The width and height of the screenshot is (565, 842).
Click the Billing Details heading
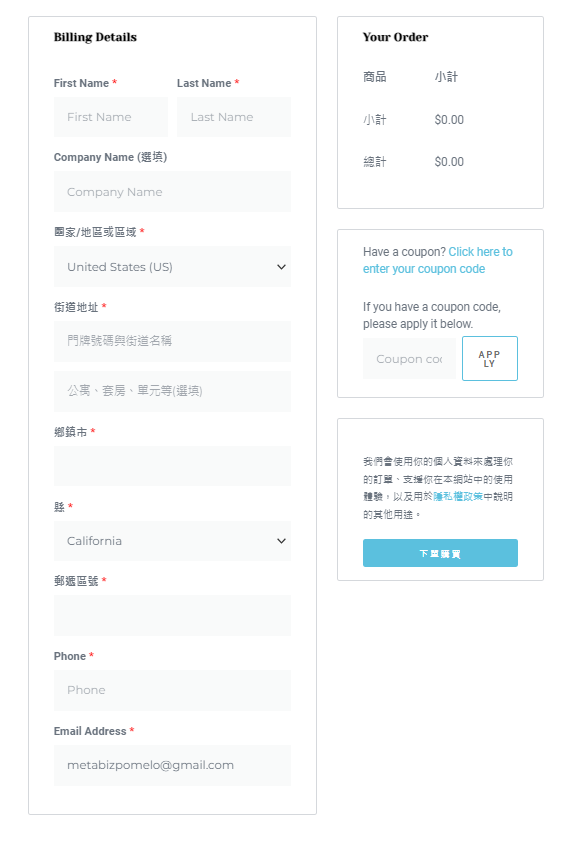click(x=95, y=37)
